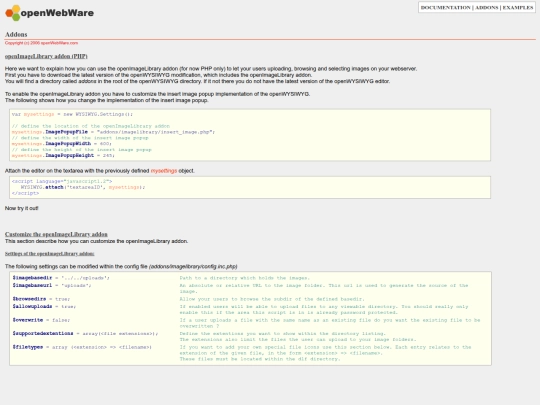
Task: Click the opening script tag line
Action: (62, 181)
